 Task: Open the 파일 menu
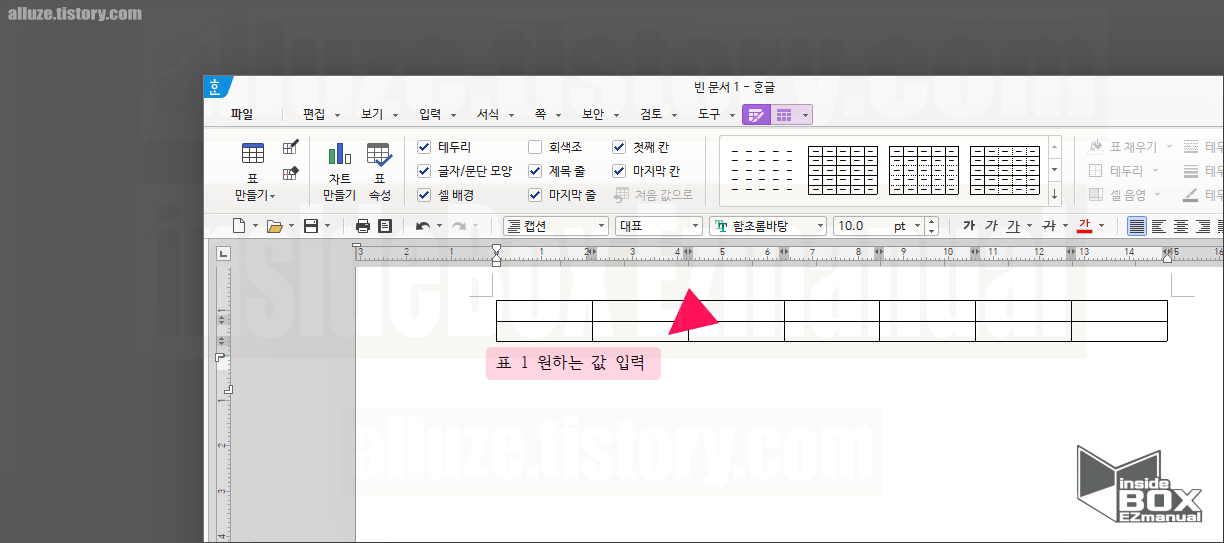tap(241, 115)
